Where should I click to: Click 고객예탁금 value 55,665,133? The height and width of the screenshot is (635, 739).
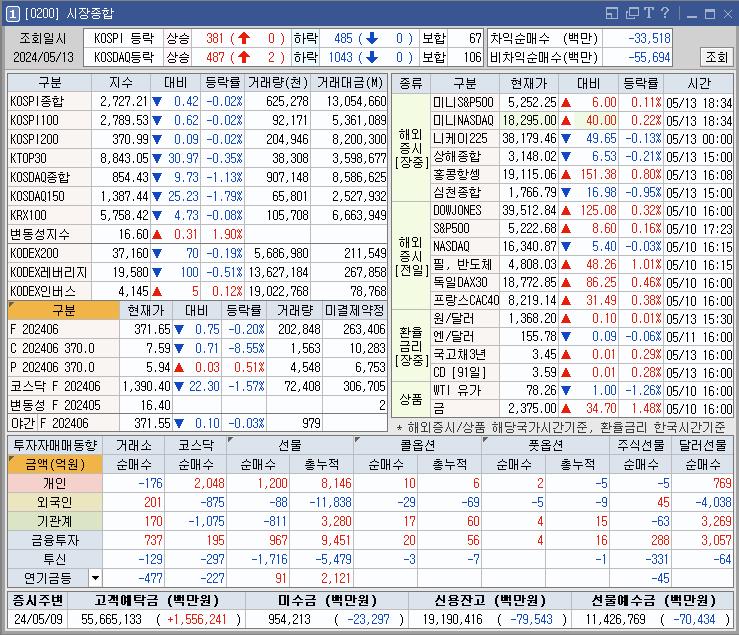pyautogui.click(x=111, y=619)
